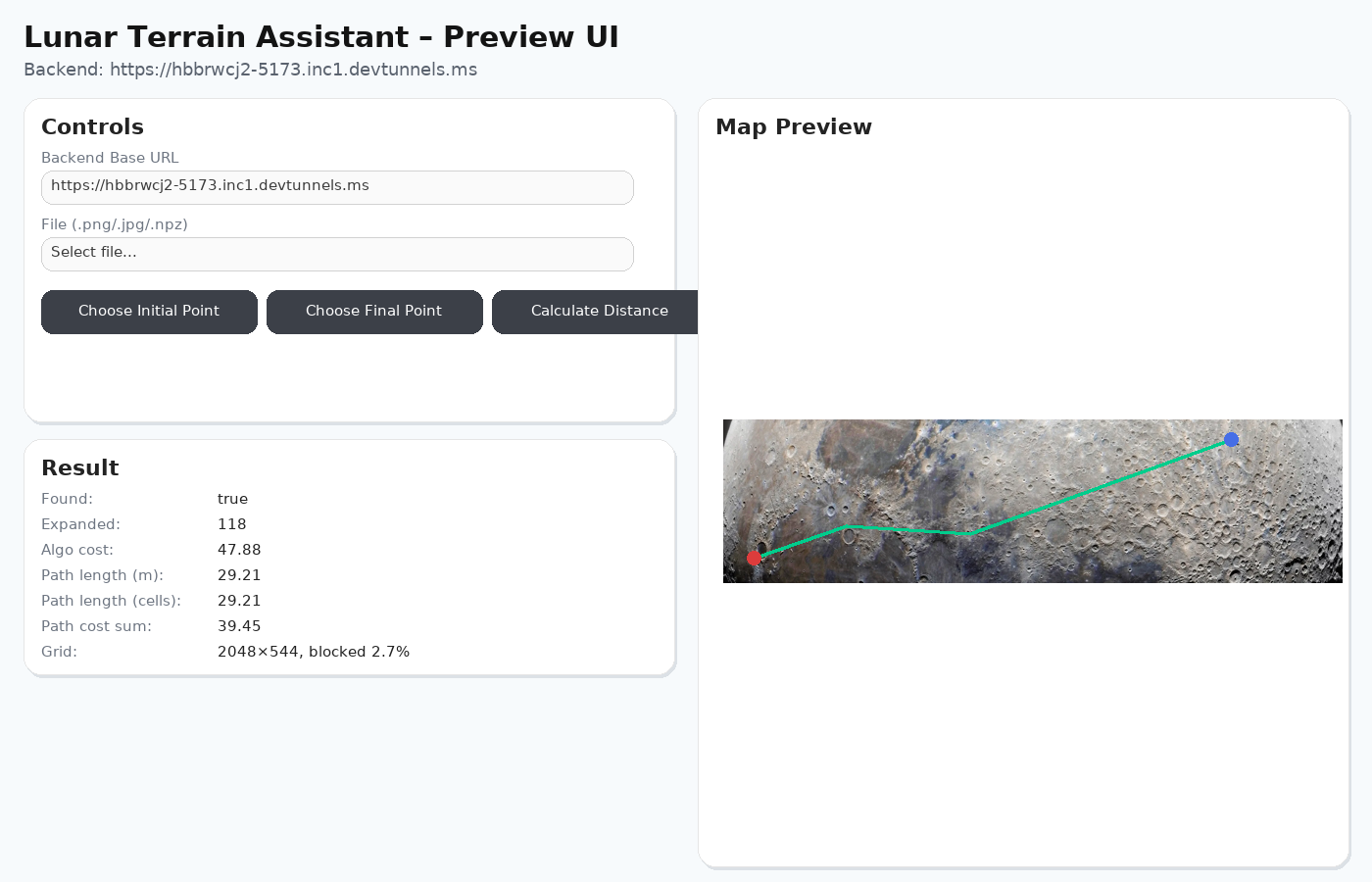Click the blue end point marker
This screenshot has width=1372, height=882.
(1231, 440)
